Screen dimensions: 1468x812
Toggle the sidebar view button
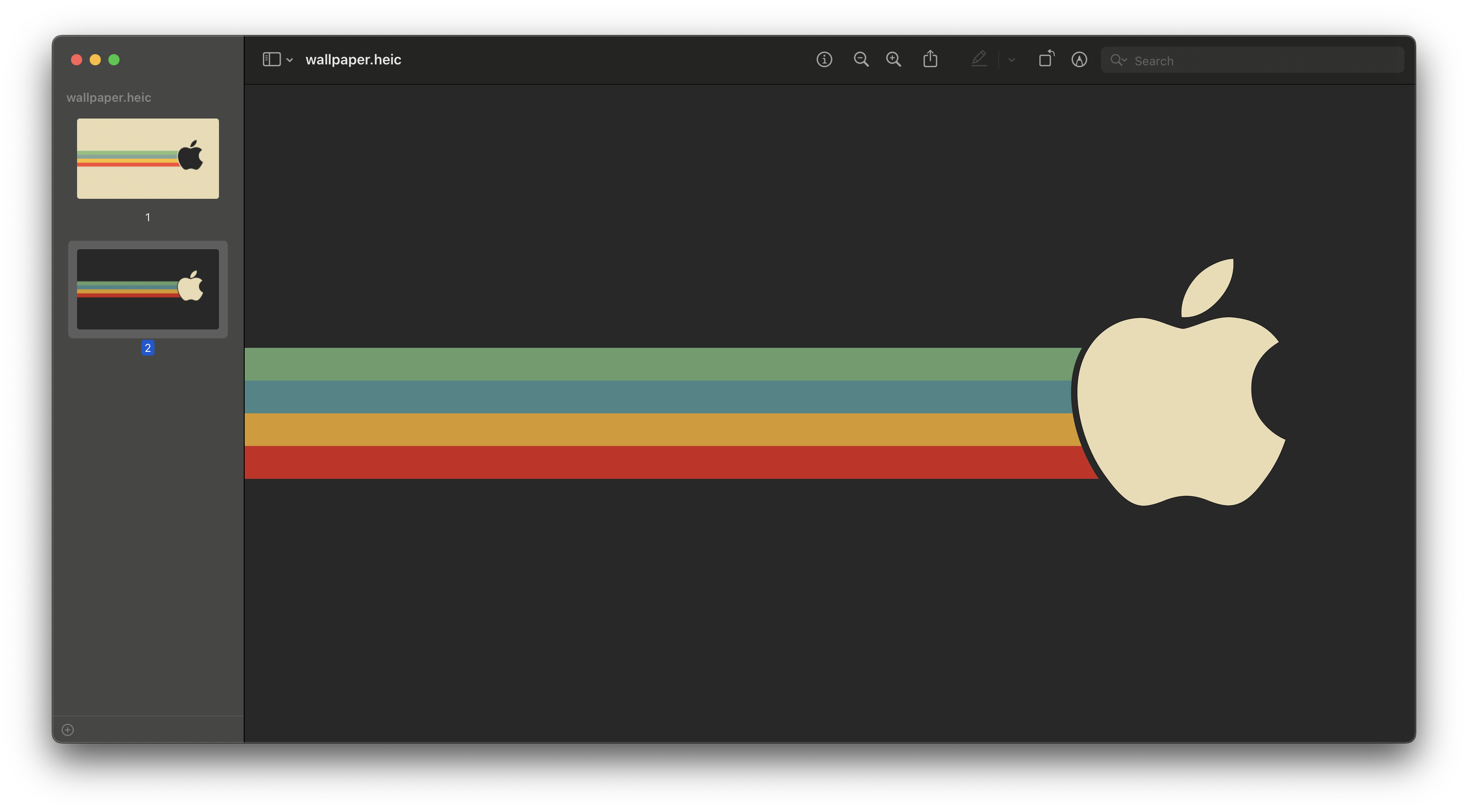tap(271, 60)
